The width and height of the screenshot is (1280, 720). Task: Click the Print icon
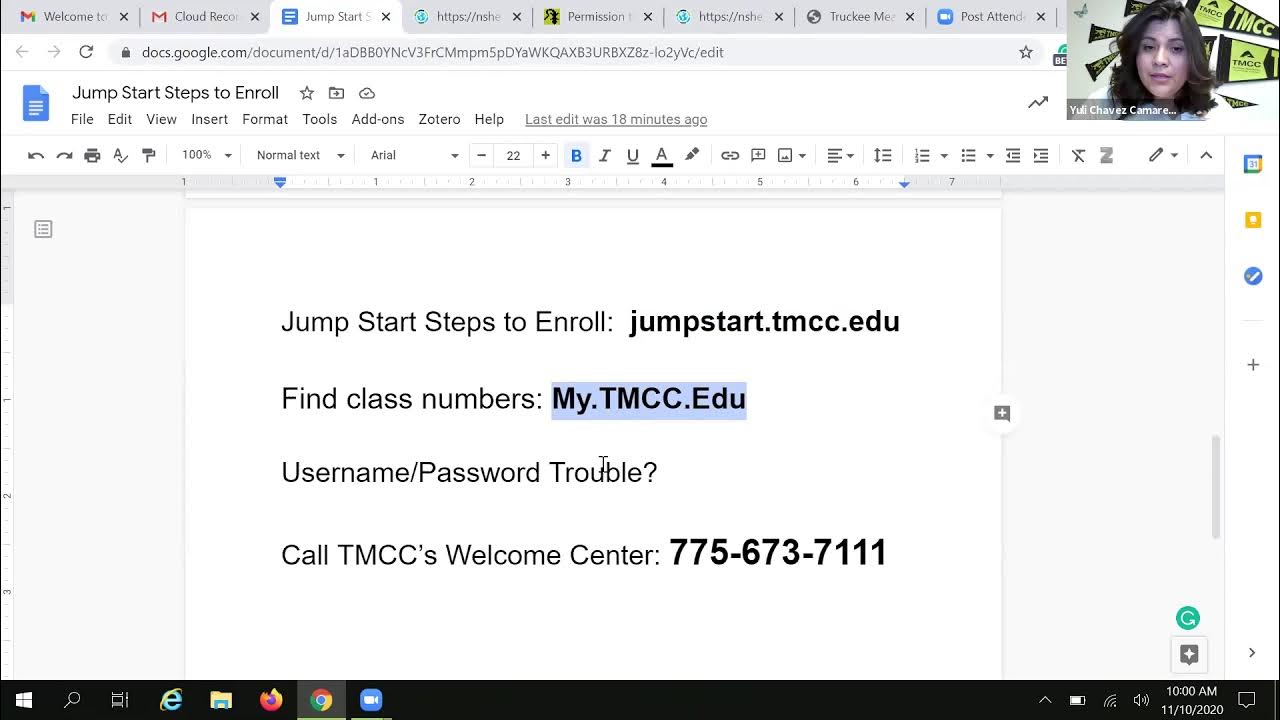[x=92, y=155]
